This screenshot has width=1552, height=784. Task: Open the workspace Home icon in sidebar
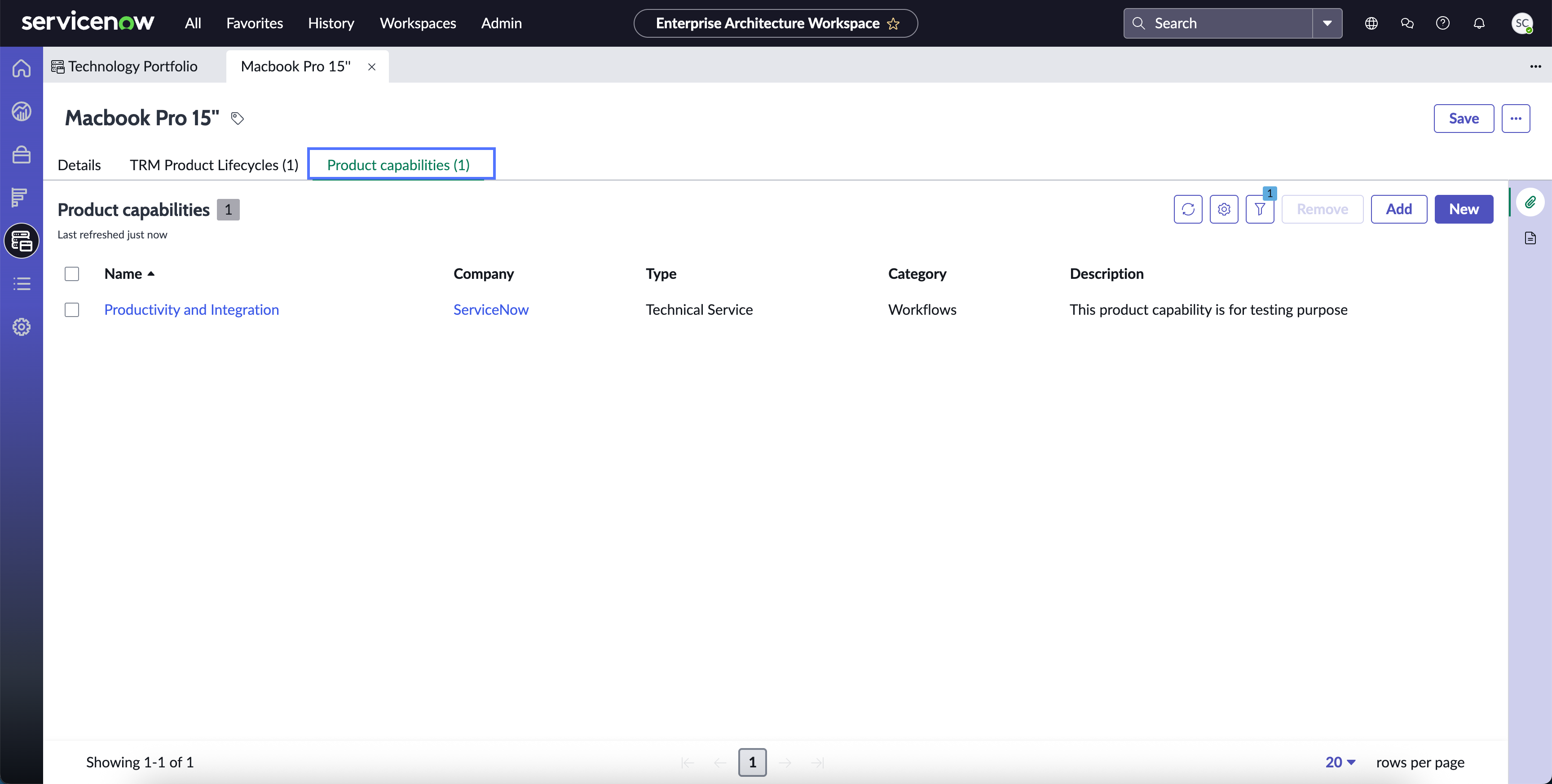coord(22,68)
